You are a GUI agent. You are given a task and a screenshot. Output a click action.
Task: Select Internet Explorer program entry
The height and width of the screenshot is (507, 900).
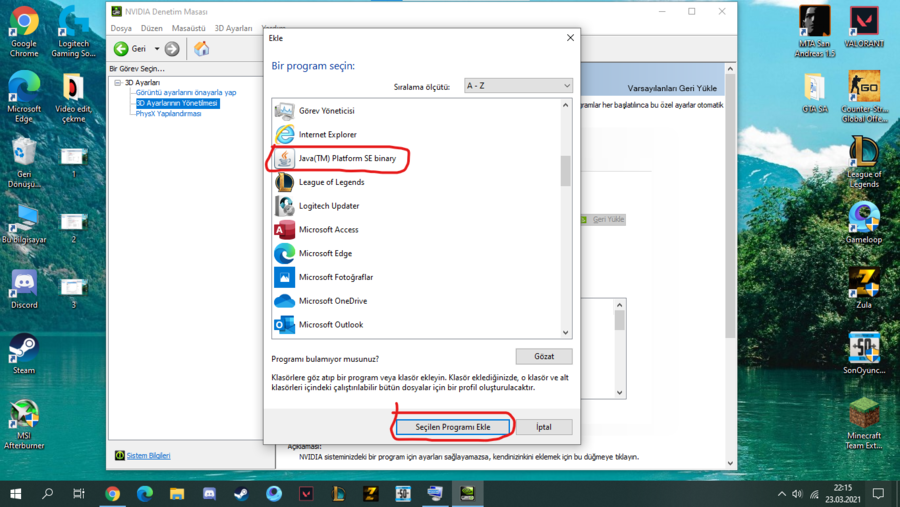[327, 134]
